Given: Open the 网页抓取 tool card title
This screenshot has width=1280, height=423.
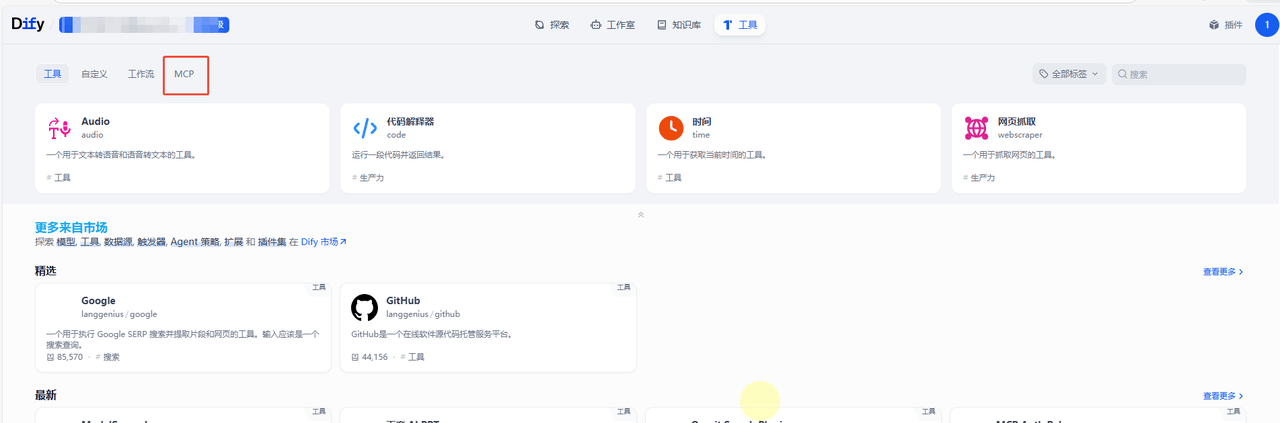Looking at the screenshot, I should pos(1017,122).
